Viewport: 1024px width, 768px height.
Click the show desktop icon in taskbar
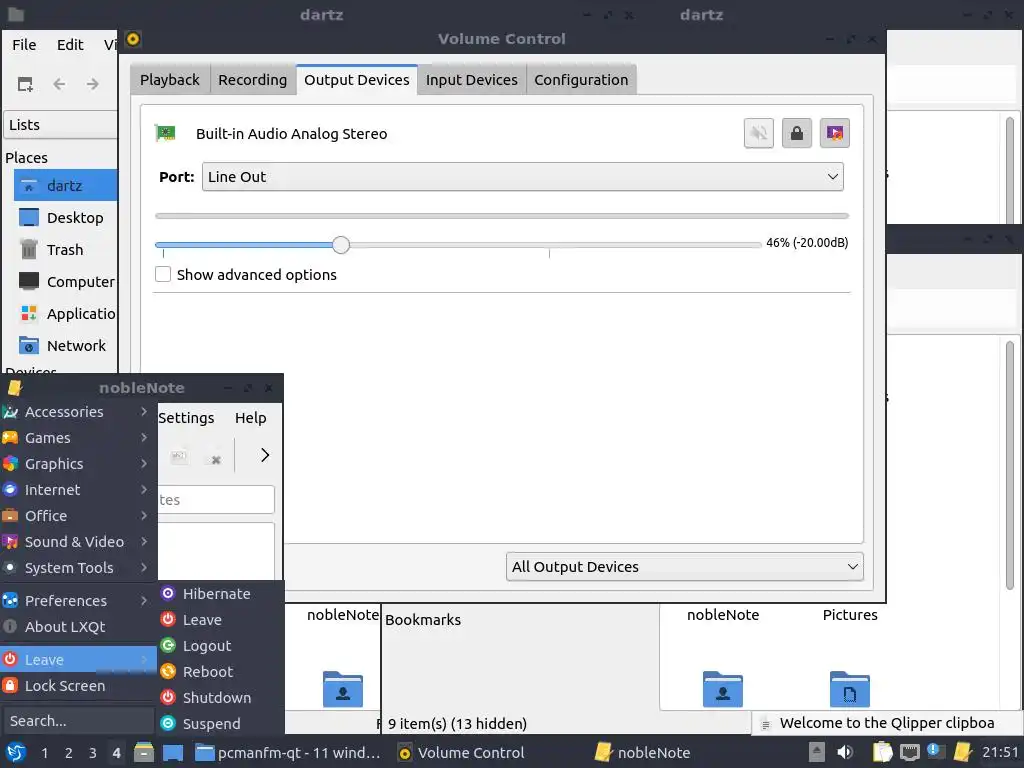[x=173, y=752]
